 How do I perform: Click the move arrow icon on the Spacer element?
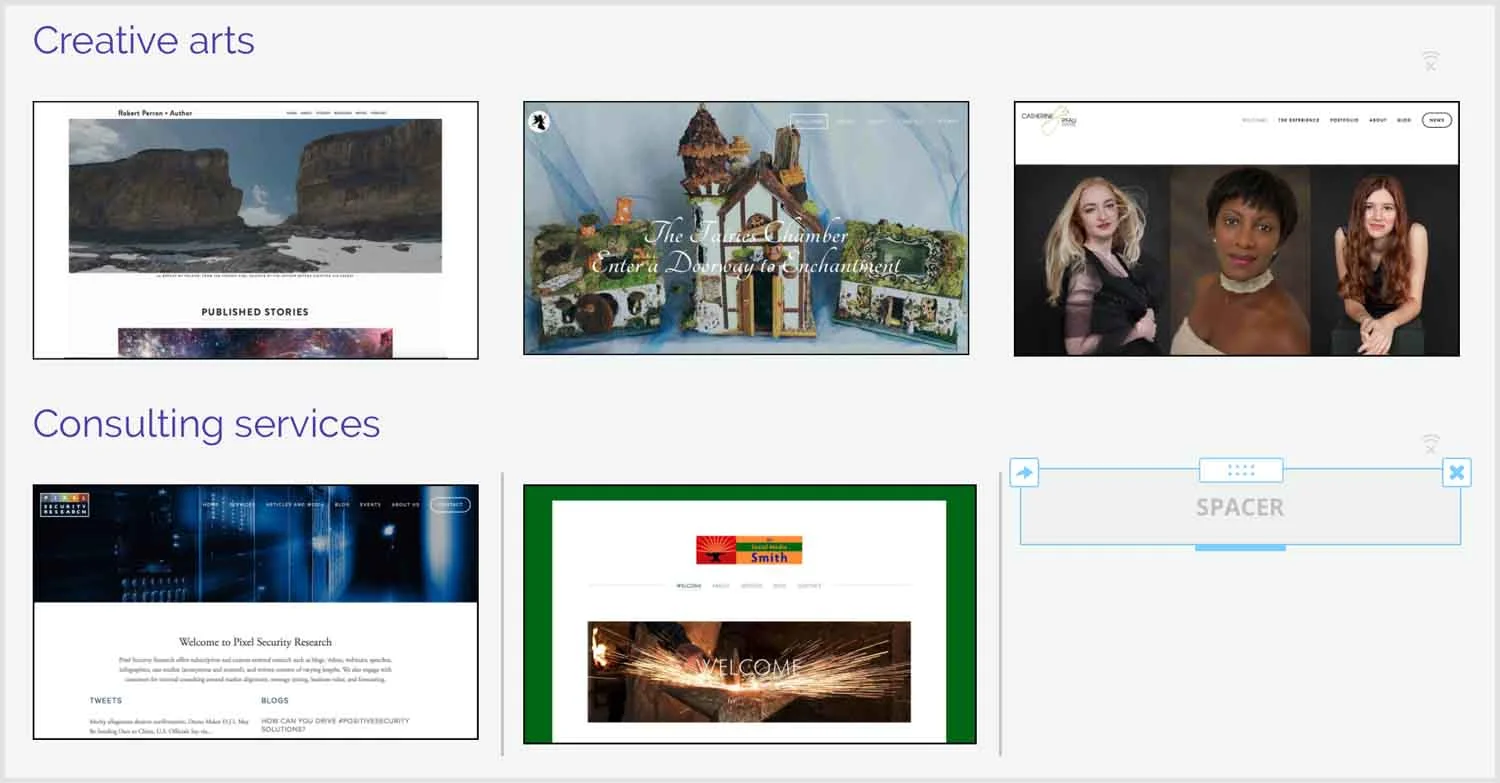click(x=1024, y=473)
